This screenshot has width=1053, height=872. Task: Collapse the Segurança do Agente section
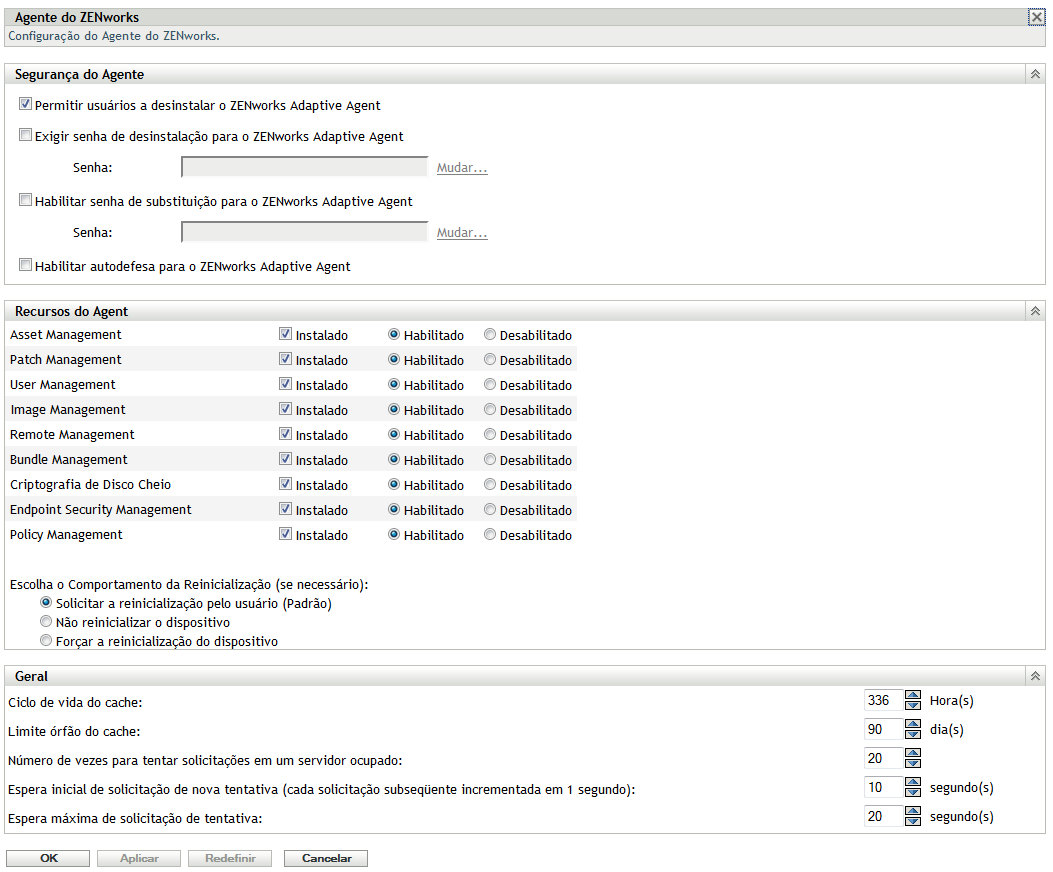pos(1035,74)
